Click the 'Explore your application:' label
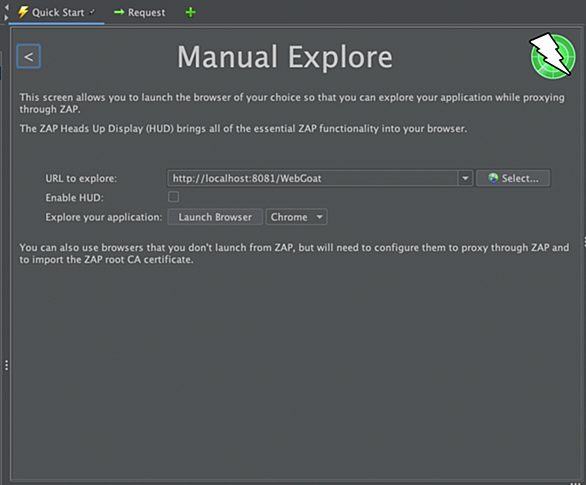The image size is (586, 485). click(x=104, y=217)
